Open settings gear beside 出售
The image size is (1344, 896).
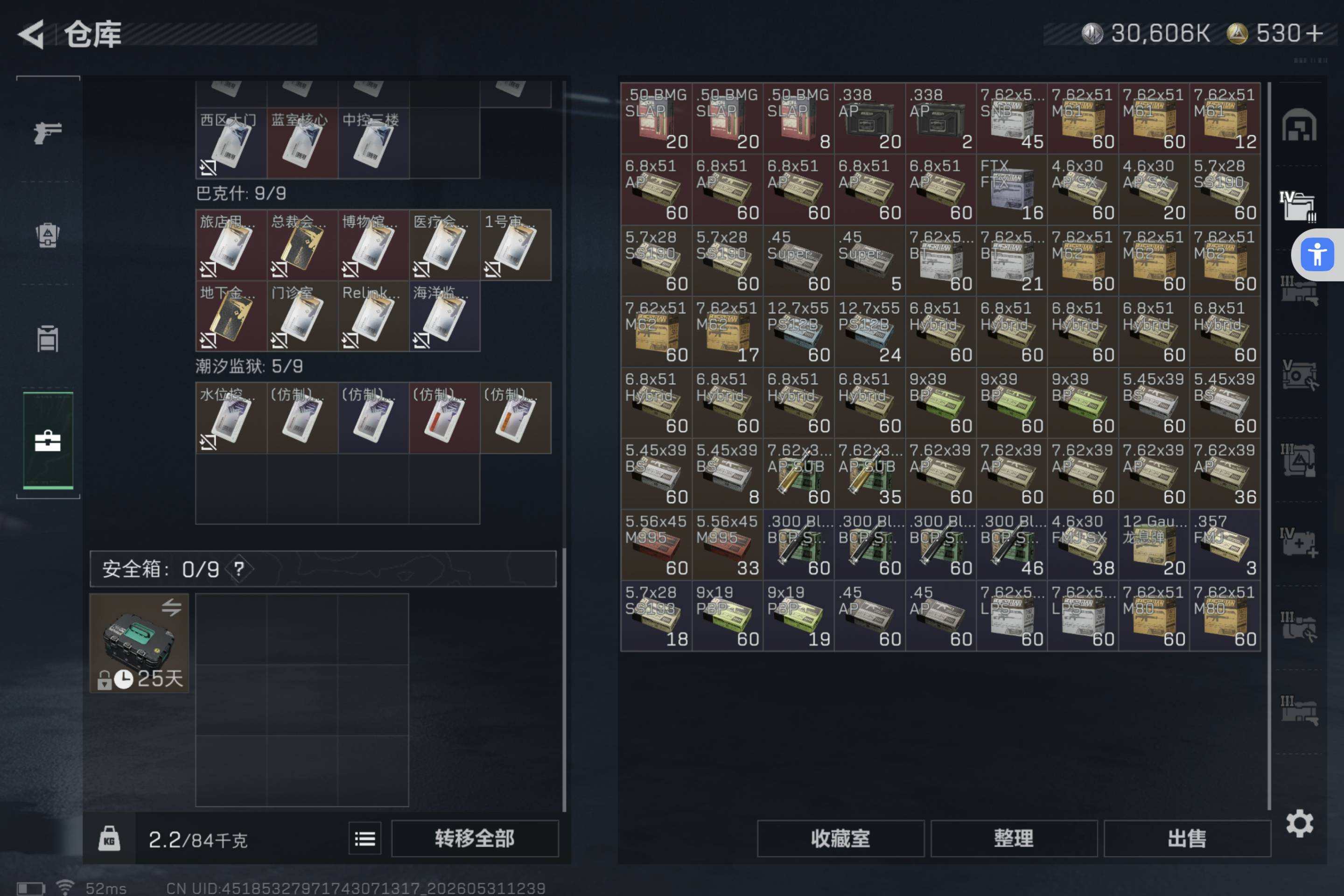click(x=1299, y=823)
